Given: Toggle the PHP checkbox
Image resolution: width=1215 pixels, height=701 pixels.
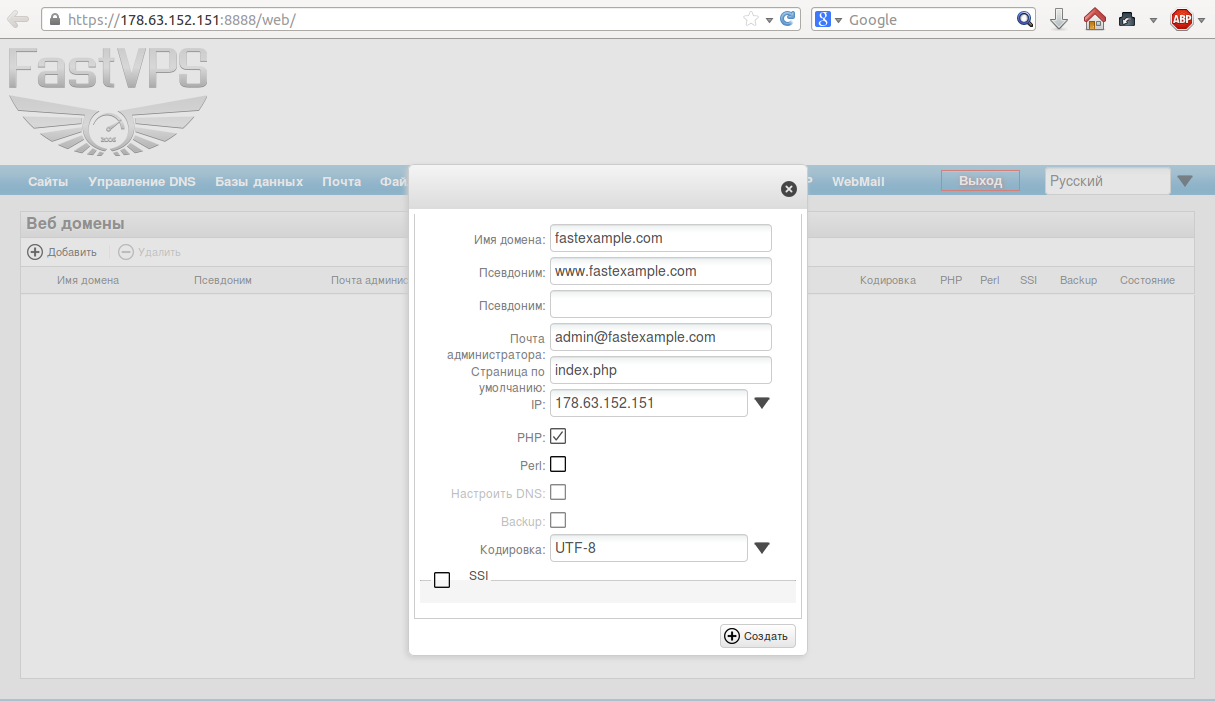Looking at the screenshot, I should click(558, 436).
